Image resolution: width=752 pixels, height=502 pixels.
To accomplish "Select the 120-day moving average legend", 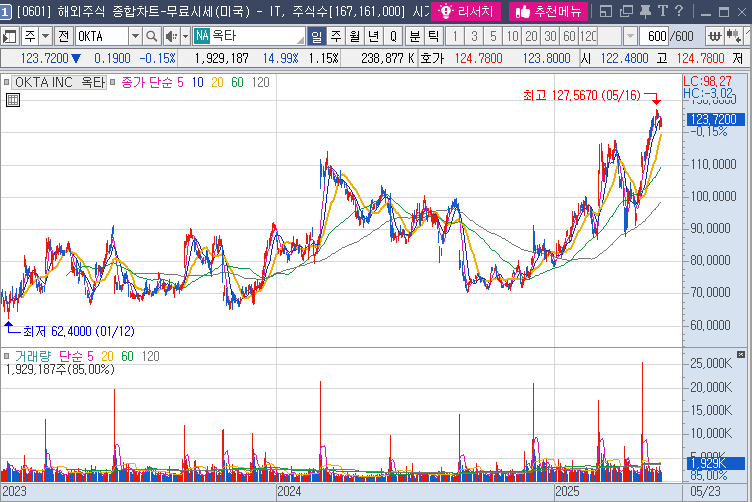I will pos(260,82).
